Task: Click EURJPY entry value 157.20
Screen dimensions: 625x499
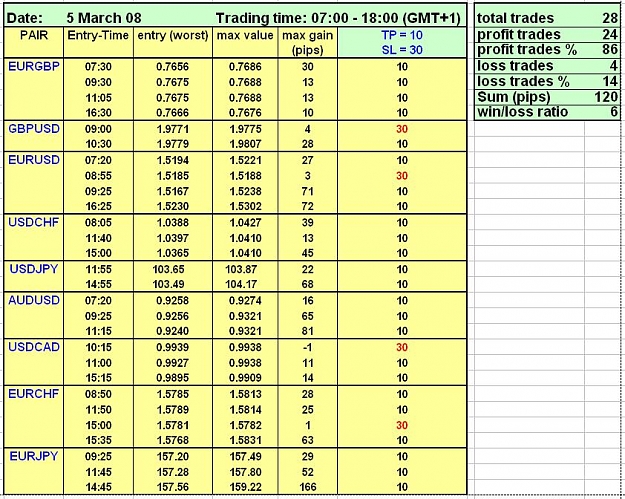Action: (x=173, y=457)
